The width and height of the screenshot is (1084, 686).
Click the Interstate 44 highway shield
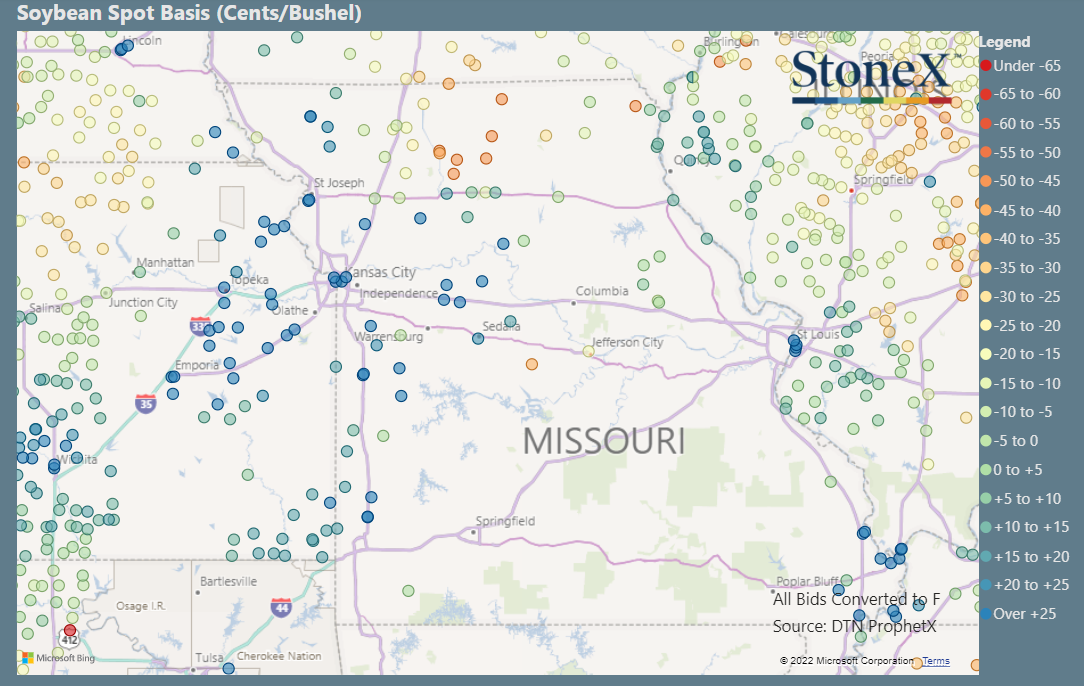(281, 608)
